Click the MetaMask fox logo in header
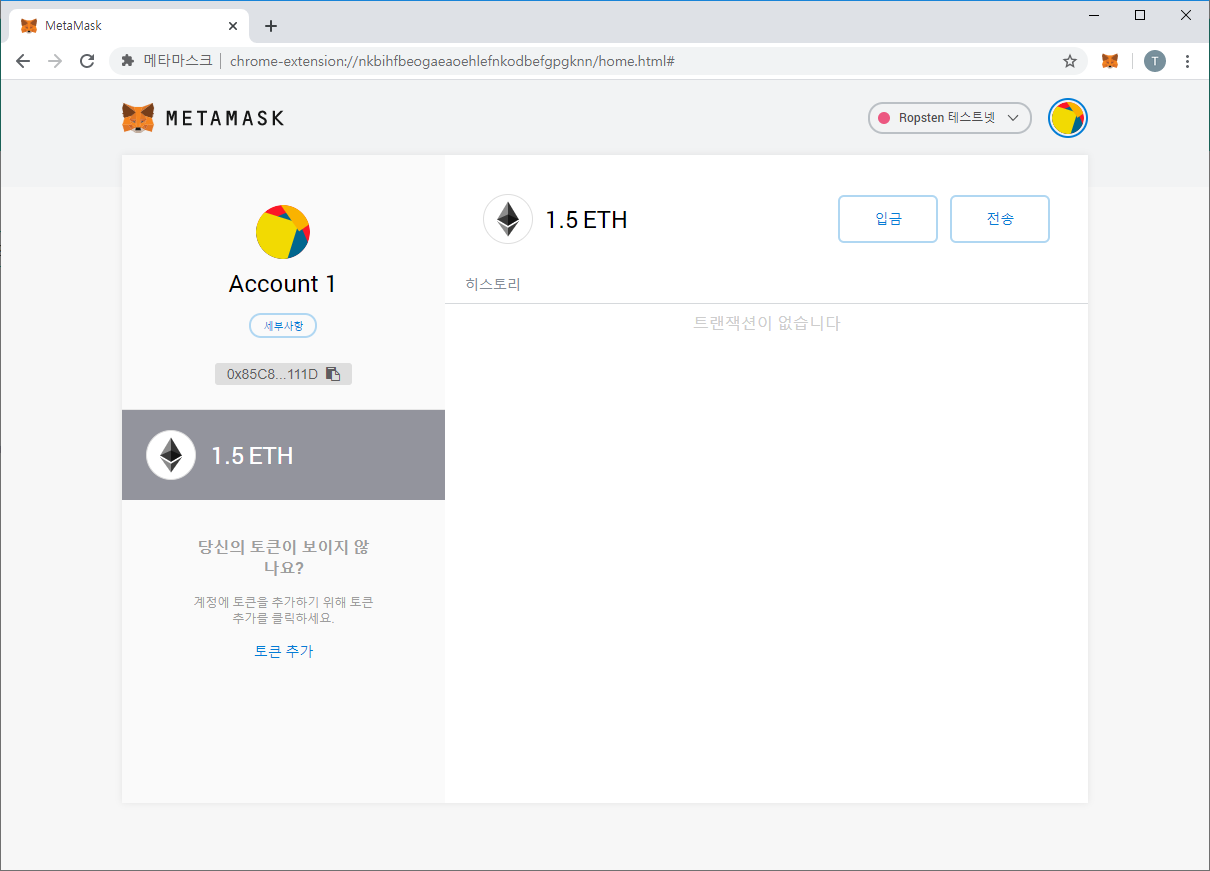1210x871 pixels. coord(138,118)
